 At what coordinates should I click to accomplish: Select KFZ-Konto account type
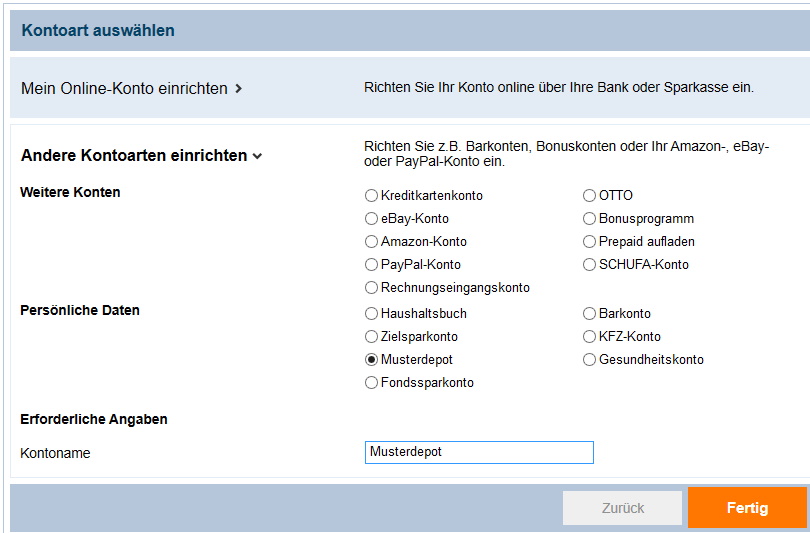589,337
